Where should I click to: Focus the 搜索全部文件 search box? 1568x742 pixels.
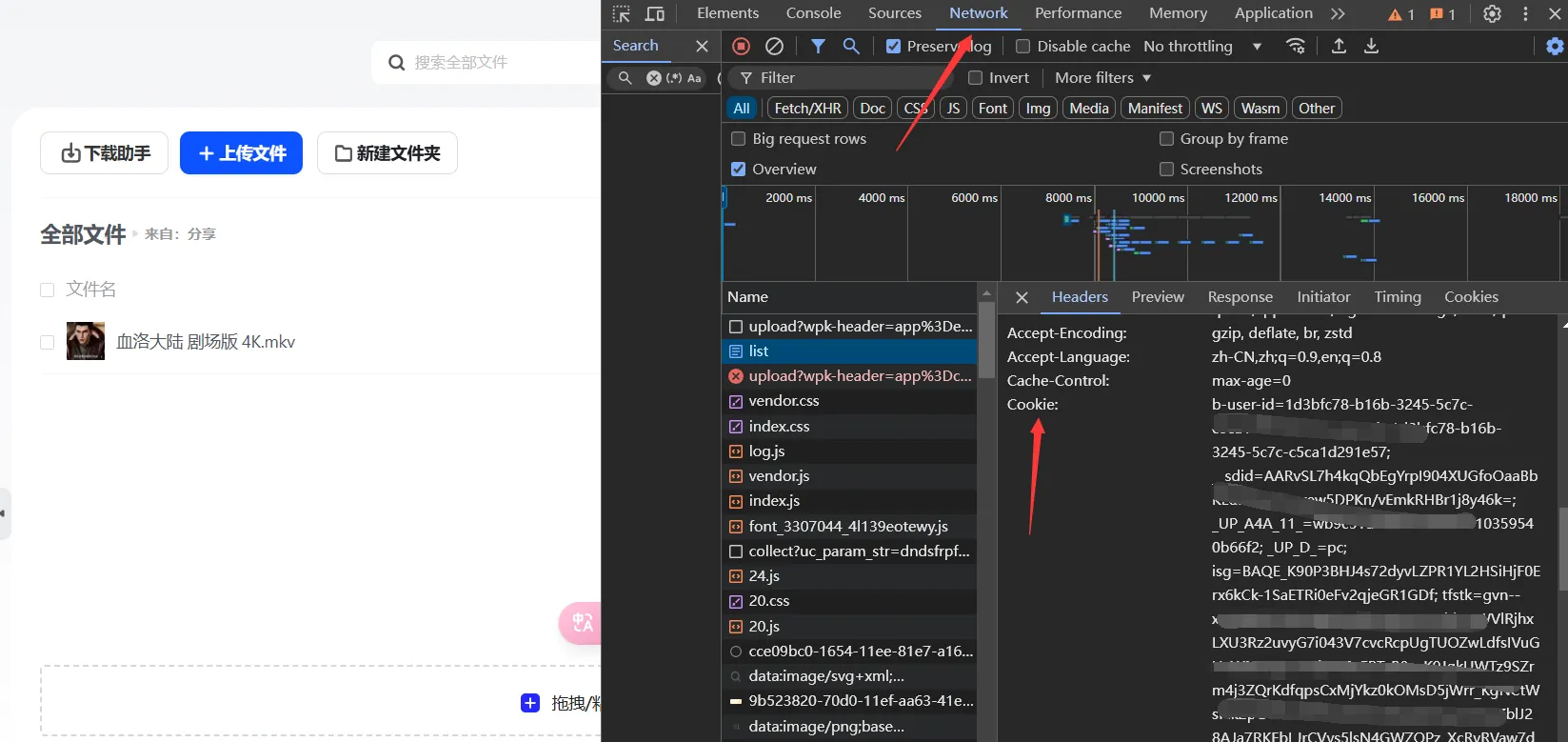(x=486, y=63)
